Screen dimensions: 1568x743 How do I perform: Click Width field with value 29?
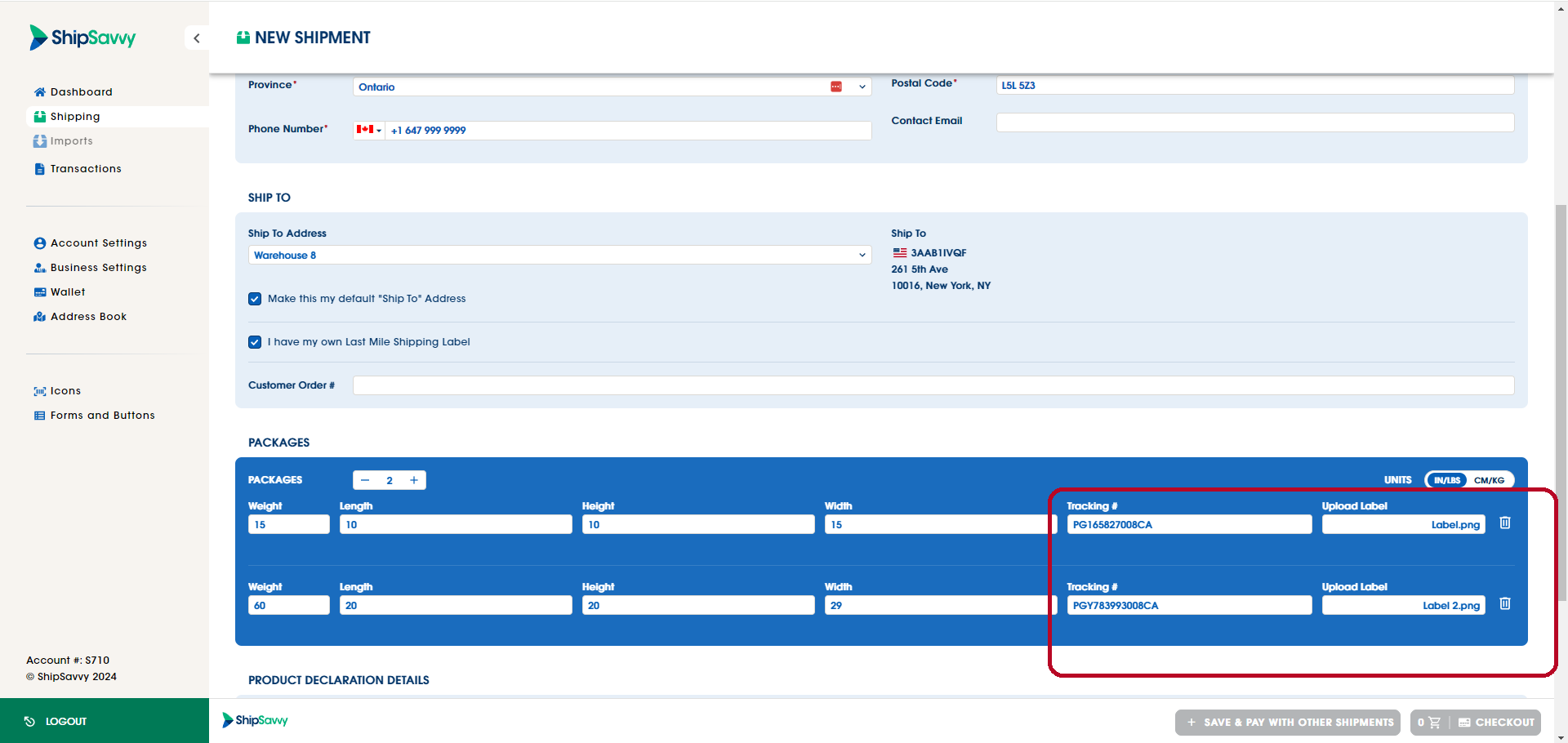(x=941, y=605)
